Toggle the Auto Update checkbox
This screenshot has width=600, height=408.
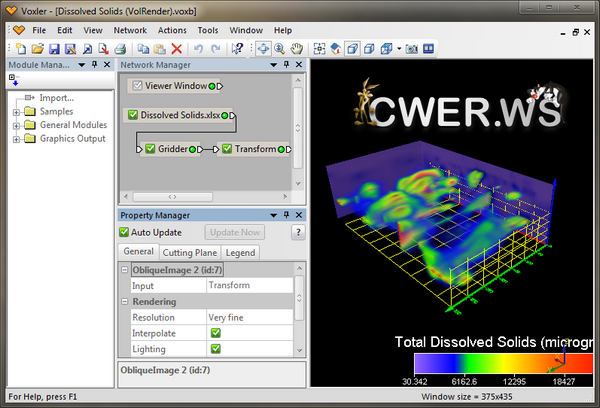pyautogui.click(x=125, y=232)
